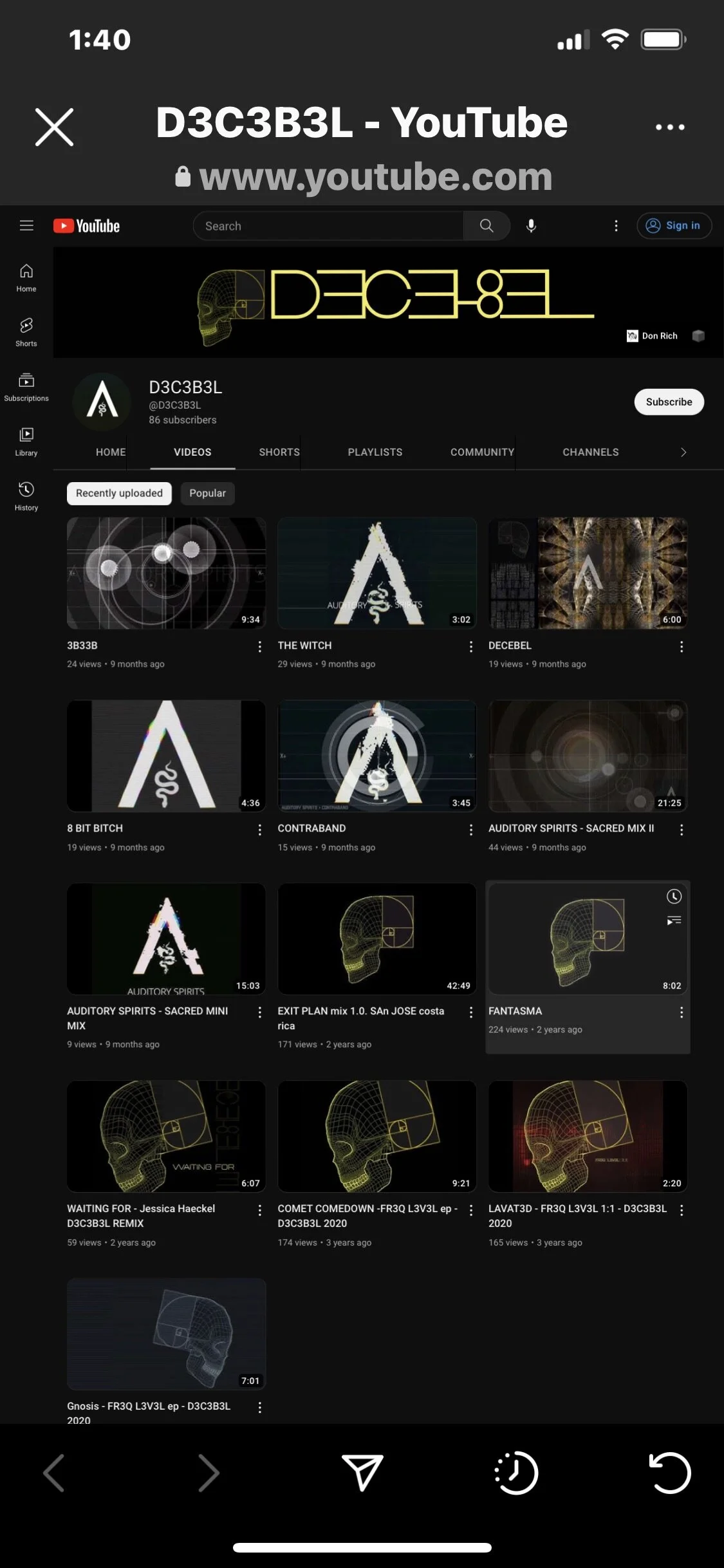Click the @D3C3B3L handle
The height and width of the screenshot is (1568, 724).
coord(175,406)
